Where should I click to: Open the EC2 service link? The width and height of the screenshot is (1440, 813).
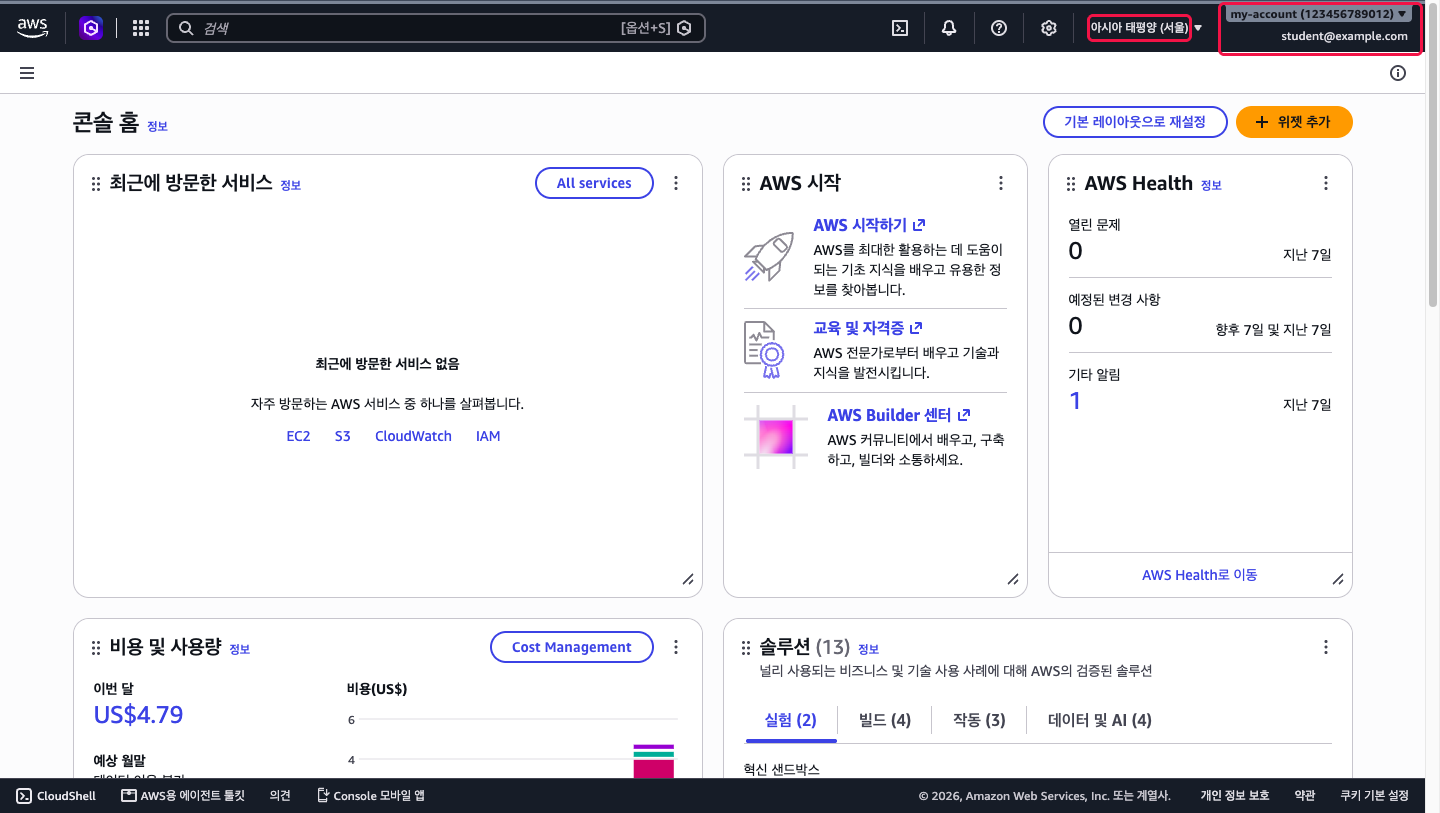click(x=298, y=436)
